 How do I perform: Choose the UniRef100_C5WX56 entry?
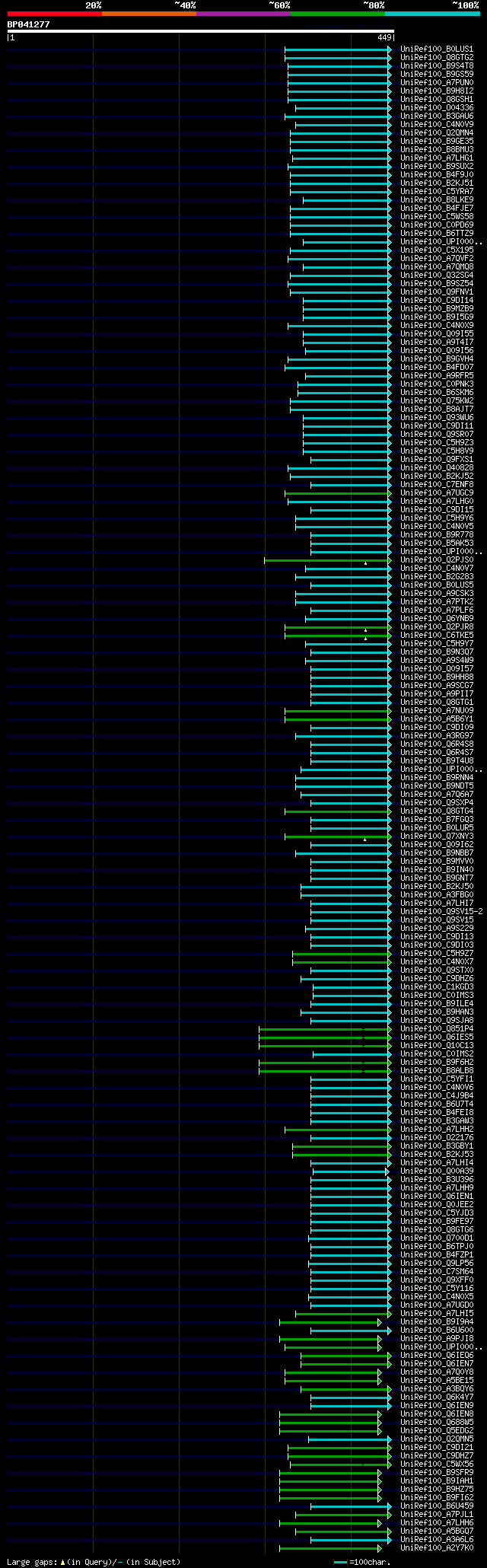[x=437, y=1464]
